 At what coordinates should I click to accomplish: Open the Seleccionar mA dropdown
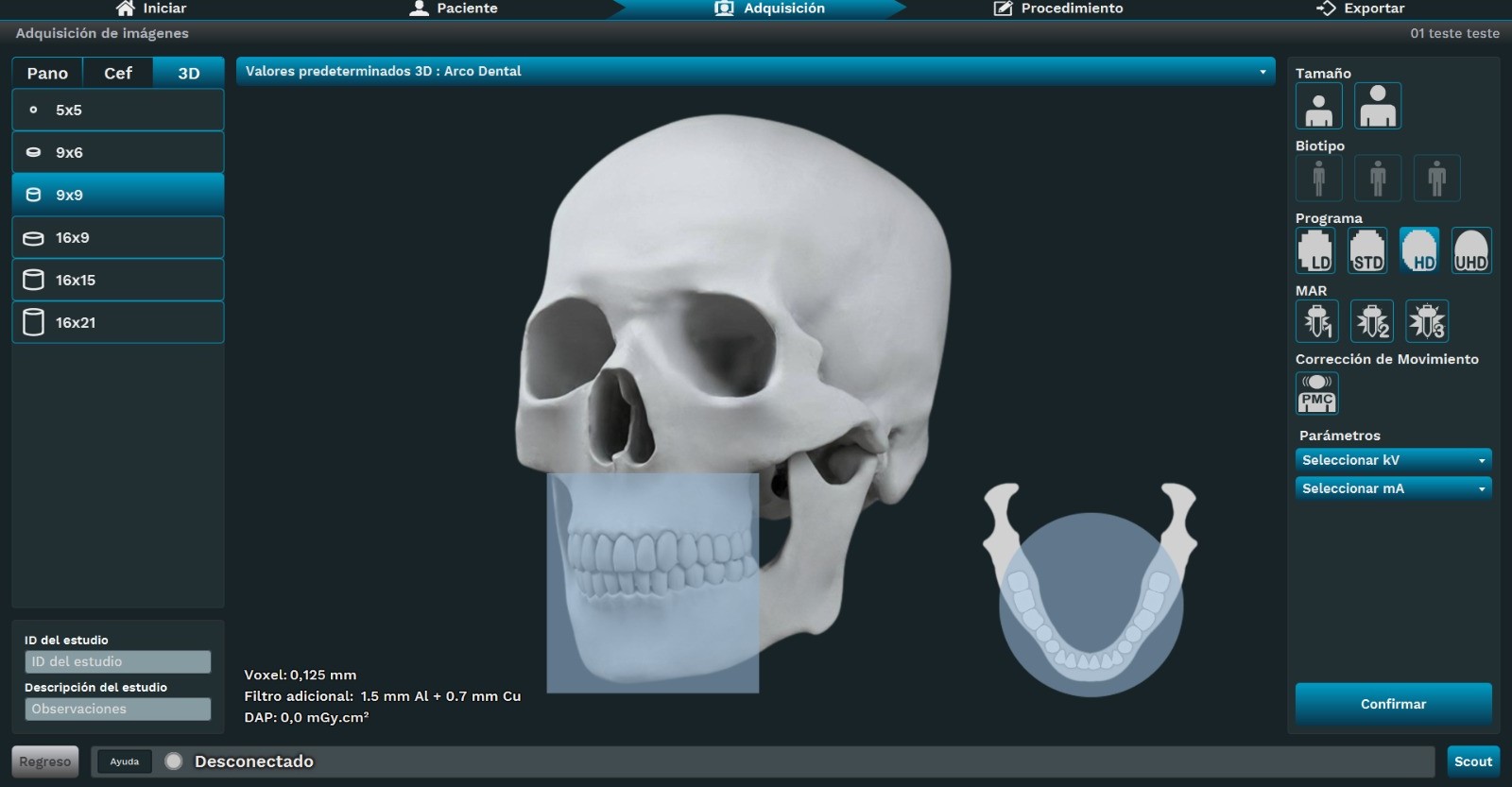pyautogui.click(x=1393, y=488)
